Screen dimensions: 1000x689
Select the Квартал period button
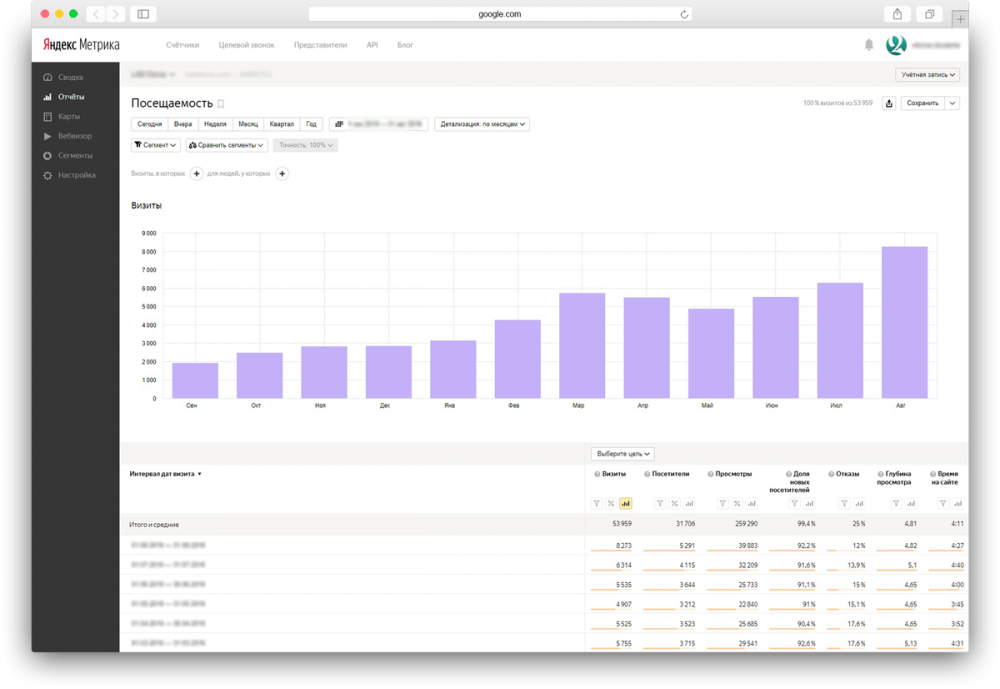pyautogui.click(x=282, y=124)
